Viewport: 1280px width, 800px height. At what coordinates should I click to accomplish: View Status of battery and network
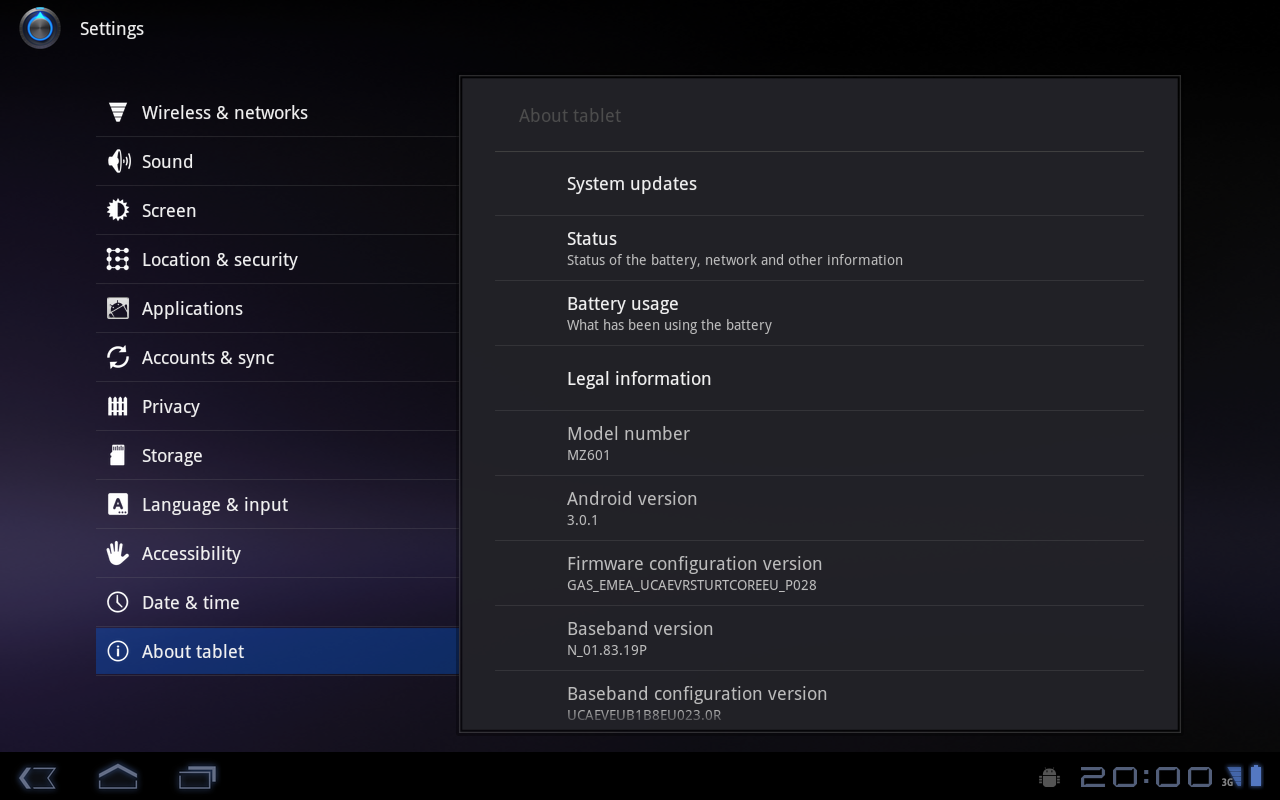[819, 248]
